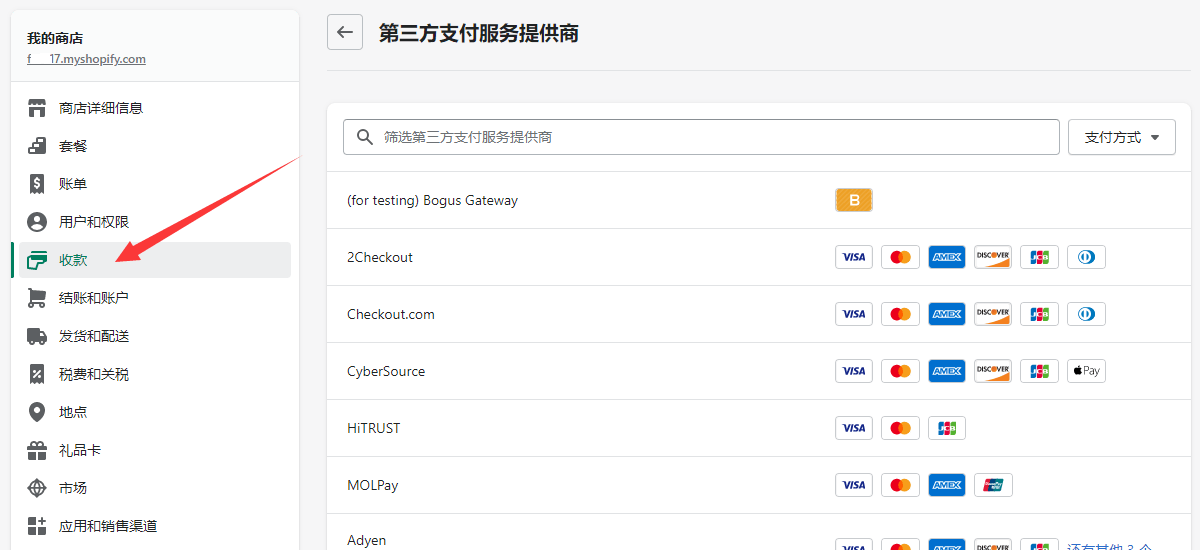Select the 2Checkout payment provider
Screen dimensions: 1200x550
pos(380,257)
